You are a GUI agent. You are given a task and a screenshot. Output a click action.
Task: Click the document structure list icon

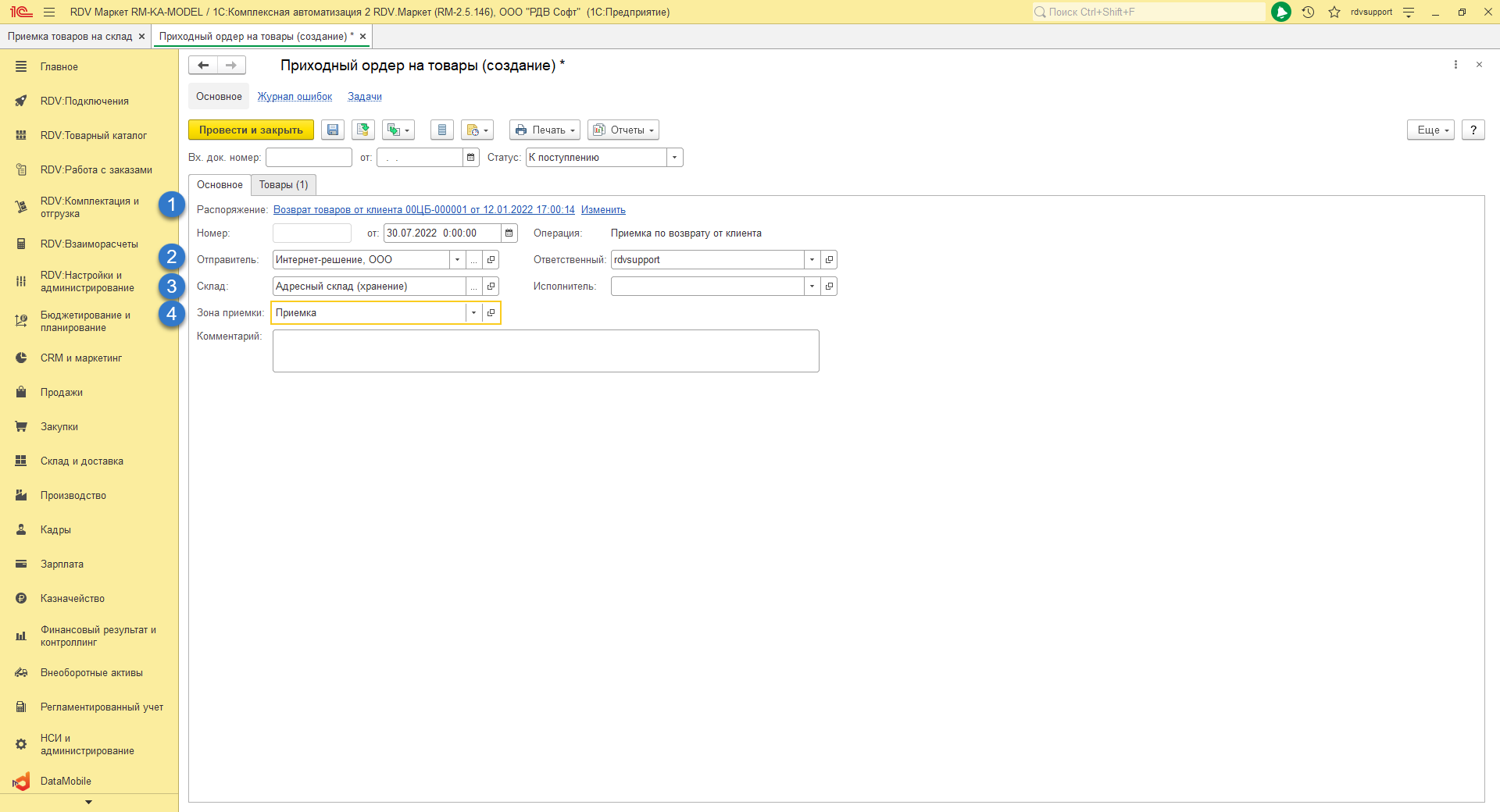[442, 130]
